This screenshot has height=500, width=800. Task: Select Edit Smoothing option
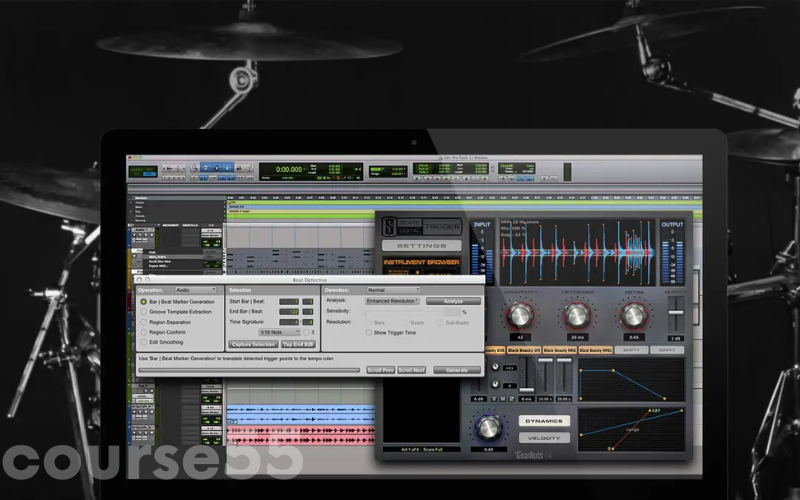162,342
